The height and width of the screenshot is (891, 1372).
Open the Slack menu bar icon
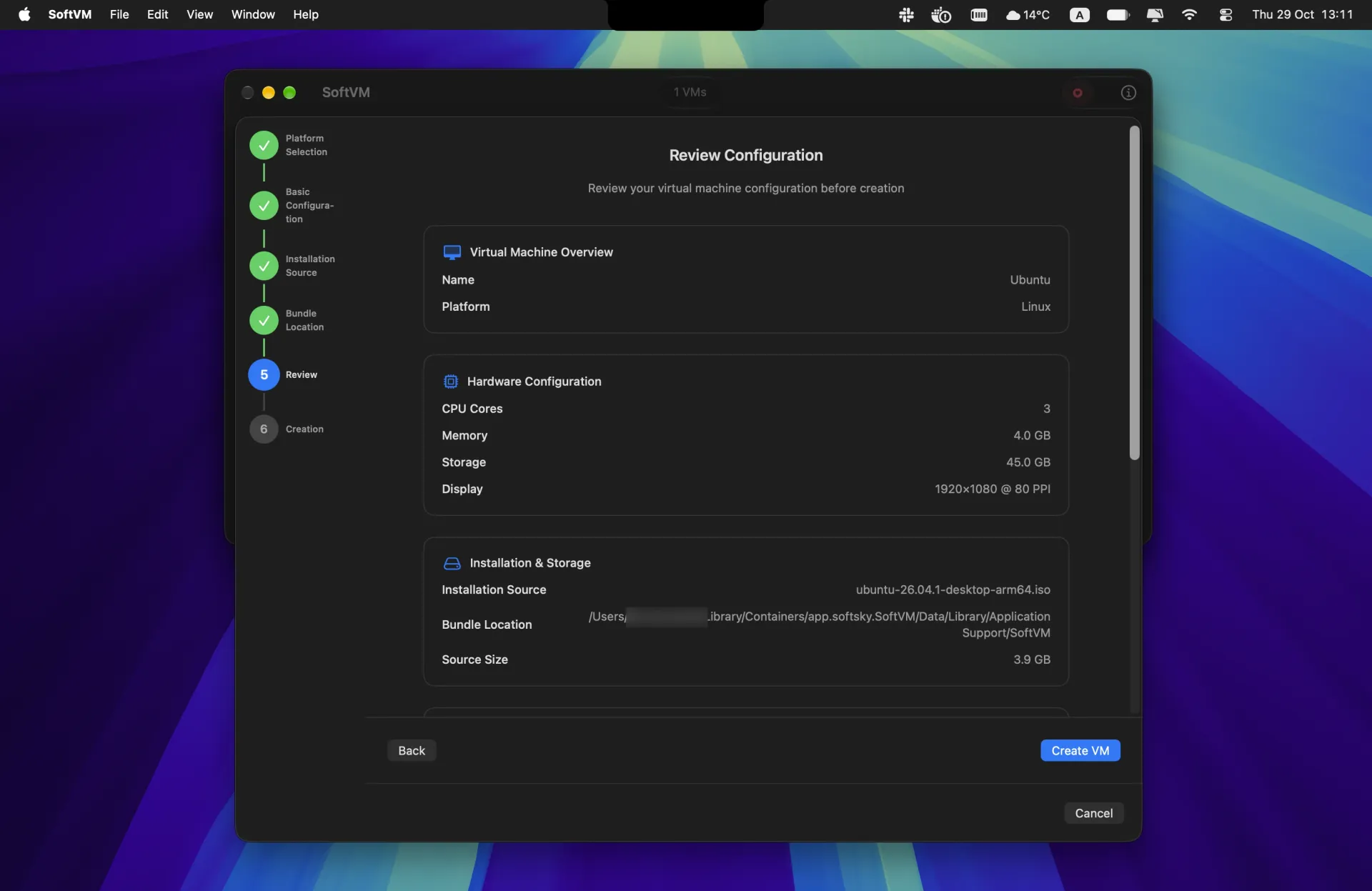click(906, 14)
